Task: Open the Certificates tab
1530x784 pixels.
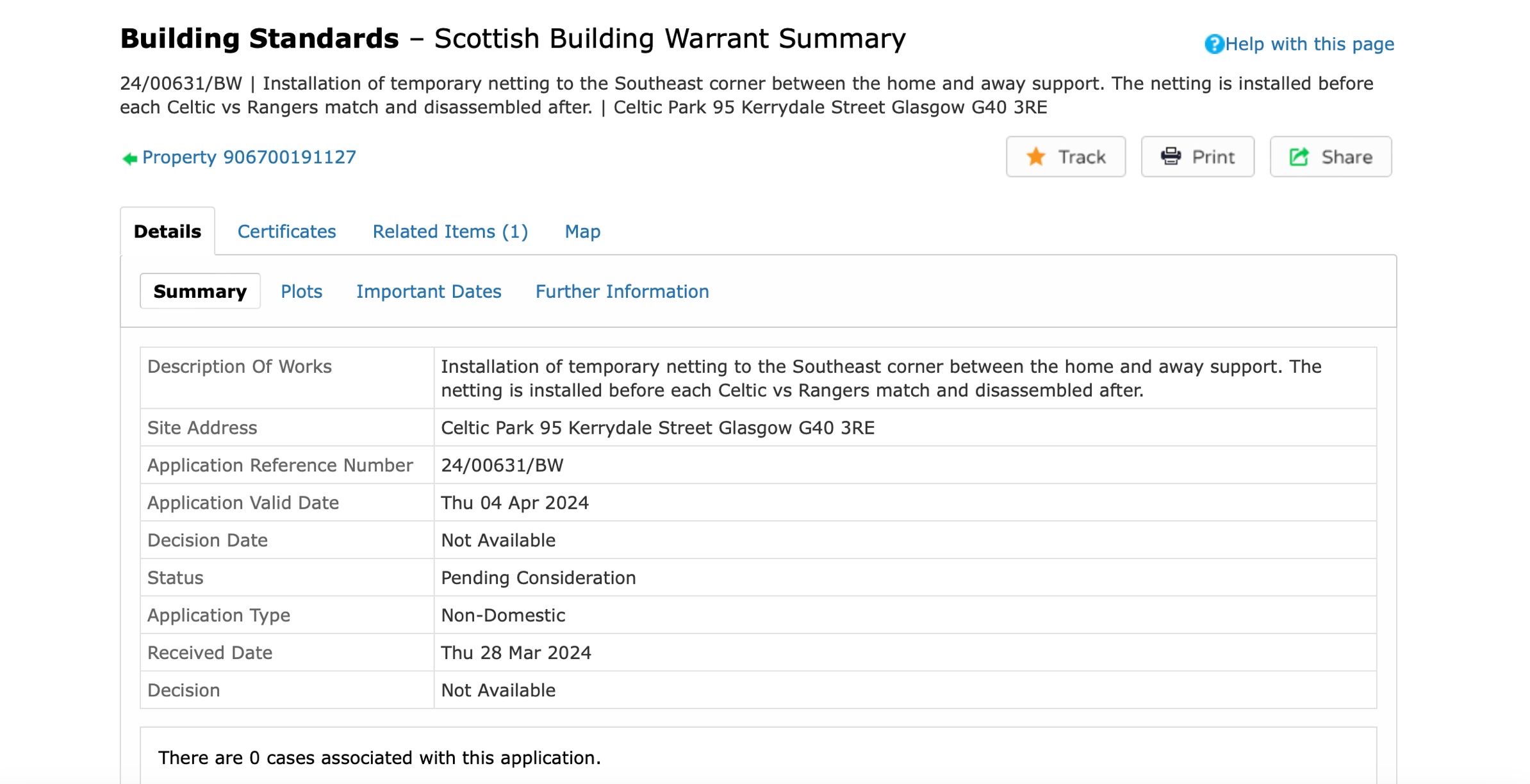Action: (286, 231)
